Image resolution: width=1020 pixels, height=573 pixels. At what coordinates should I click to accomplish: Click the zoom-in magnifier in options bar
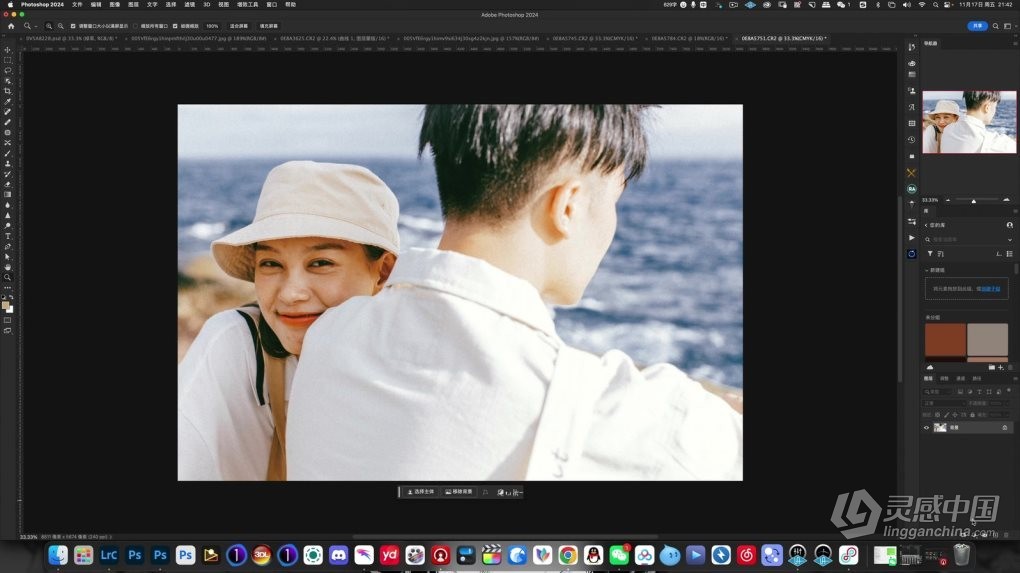click(x=49, y=26)
